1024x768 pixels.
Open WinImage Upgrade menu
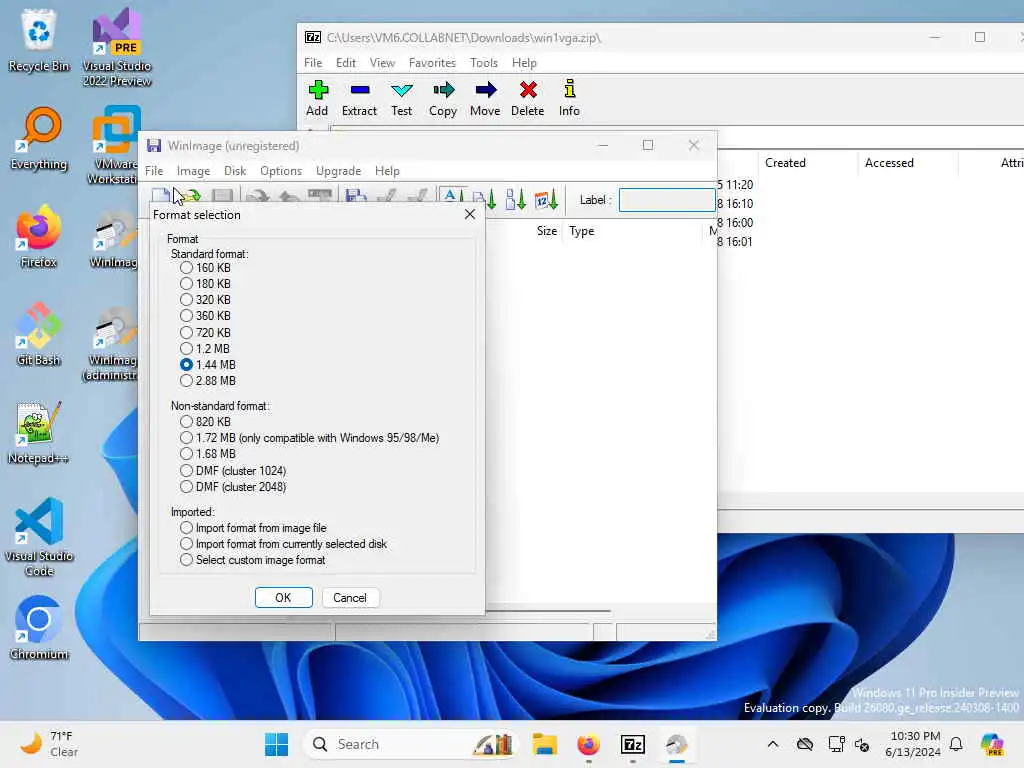(338, 171)
